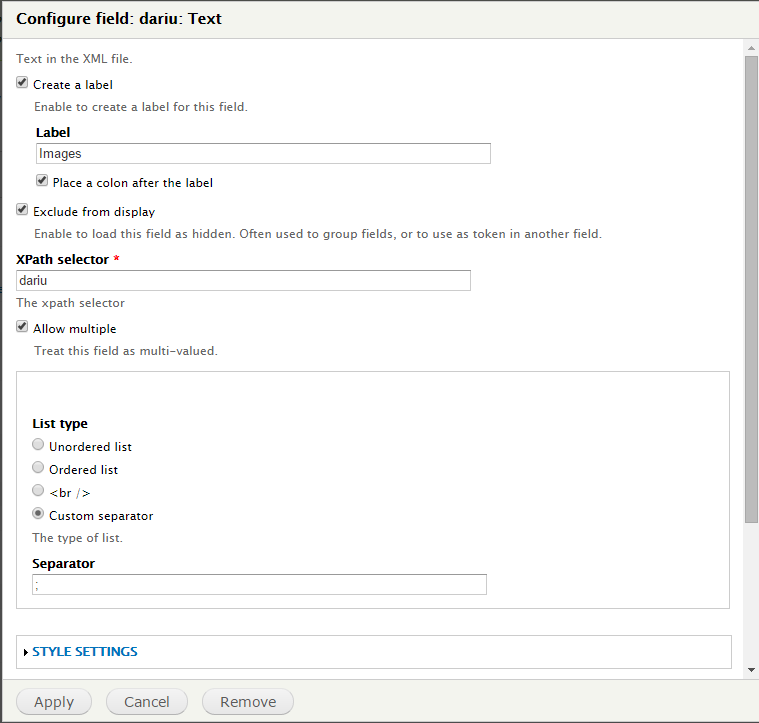This screenshot has width=759, height=723.
Task: Select the Custom separator radio option
Action: [38, 513]
